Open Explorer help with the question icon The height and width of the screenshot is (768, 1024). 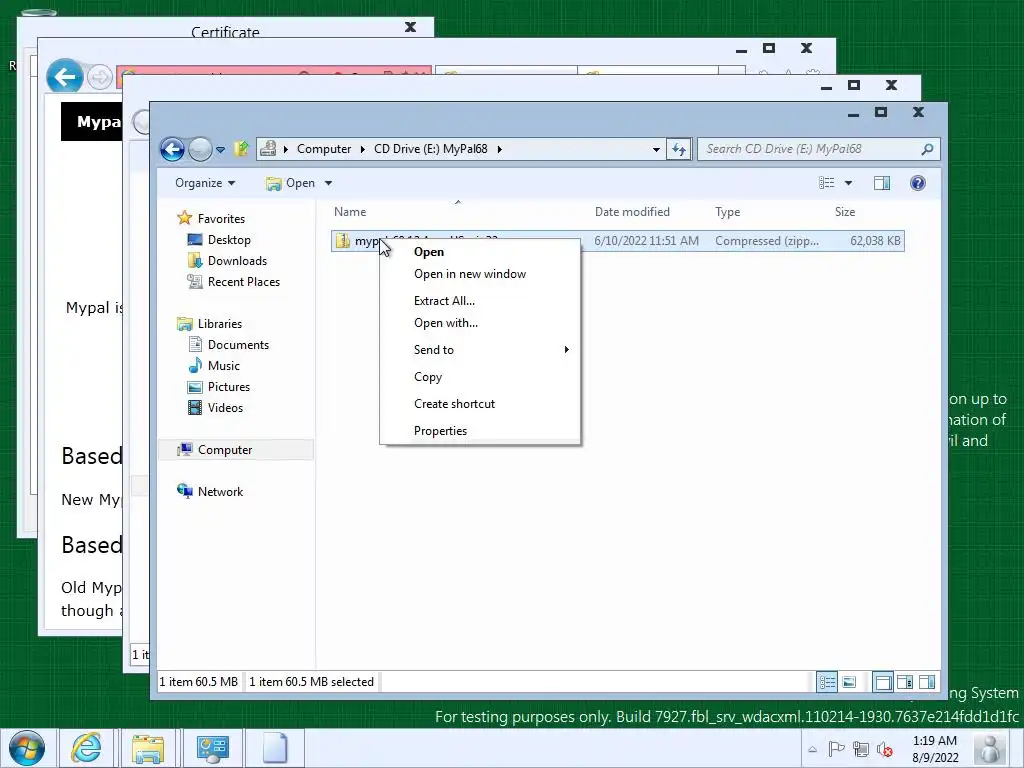[x=918, y=183]
